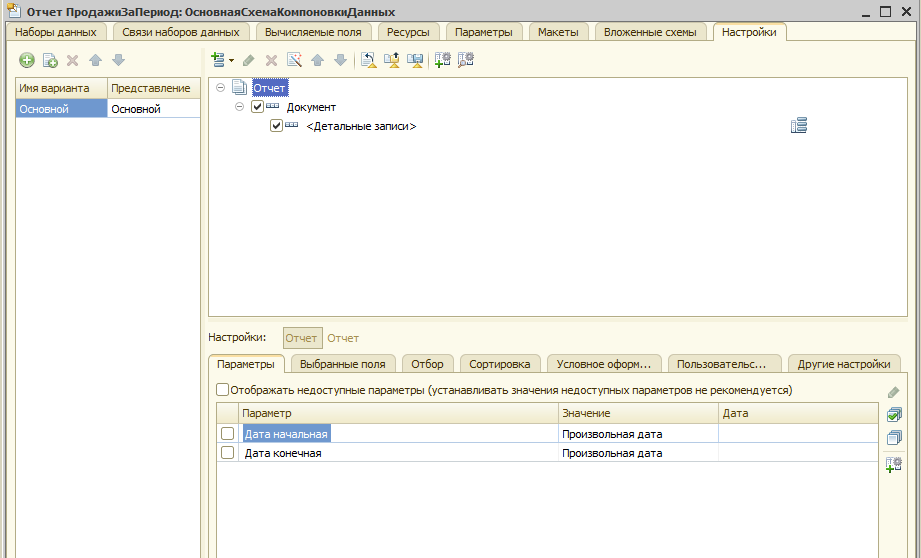This screenshot has width=921, height=558.
Task: Click the uncheck all parameters icon
Action: pyautogui.click(x=894, y=438)
